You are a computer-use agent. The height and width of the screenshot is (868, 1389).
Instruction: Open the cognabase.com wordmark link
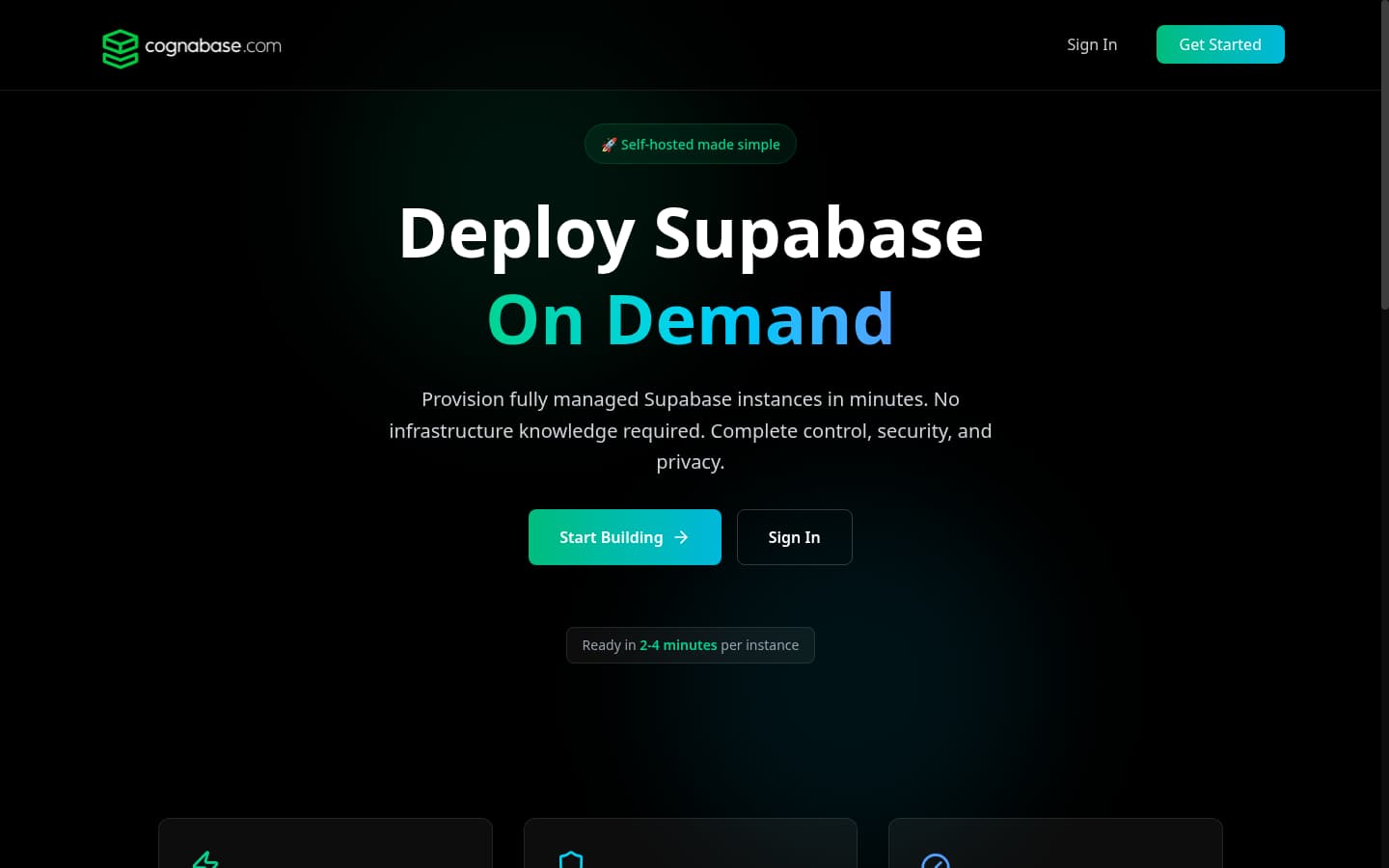tap(213, 45)
